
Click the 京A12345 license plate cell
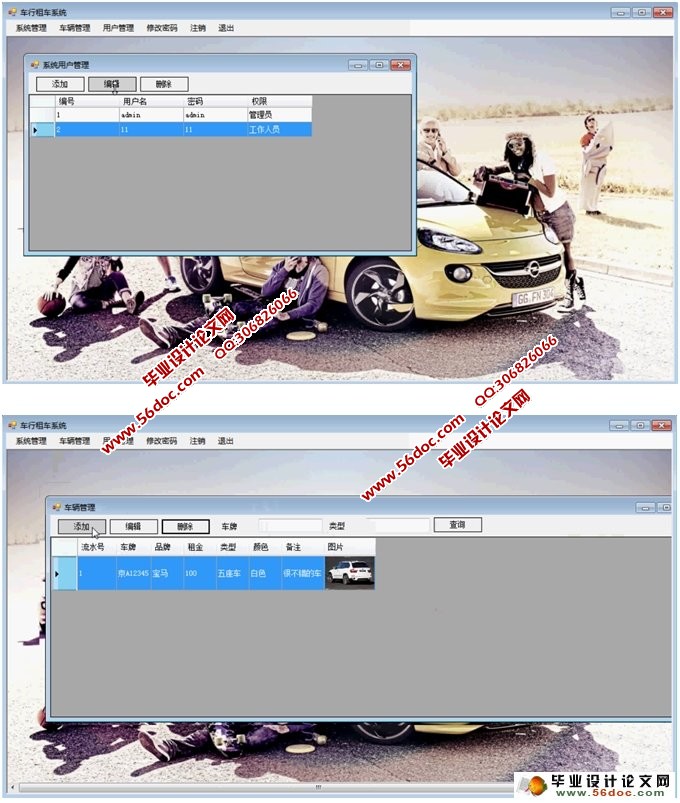point(133,574)
